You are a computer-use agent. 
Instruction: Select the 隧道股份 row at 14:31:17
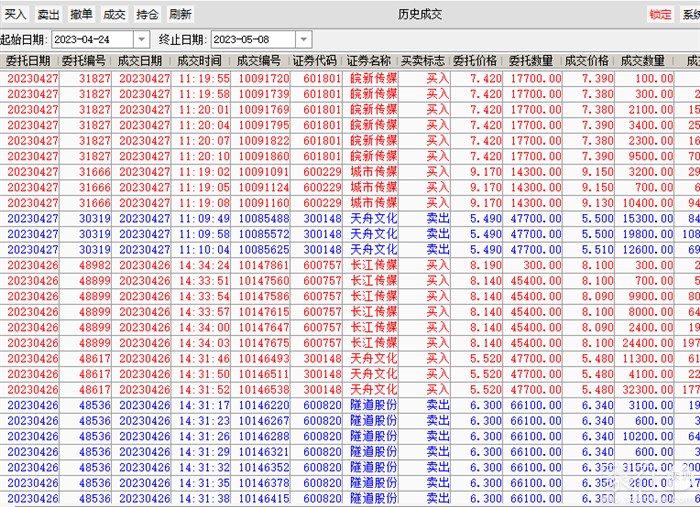pyautogui.click(x=350, y=405)
